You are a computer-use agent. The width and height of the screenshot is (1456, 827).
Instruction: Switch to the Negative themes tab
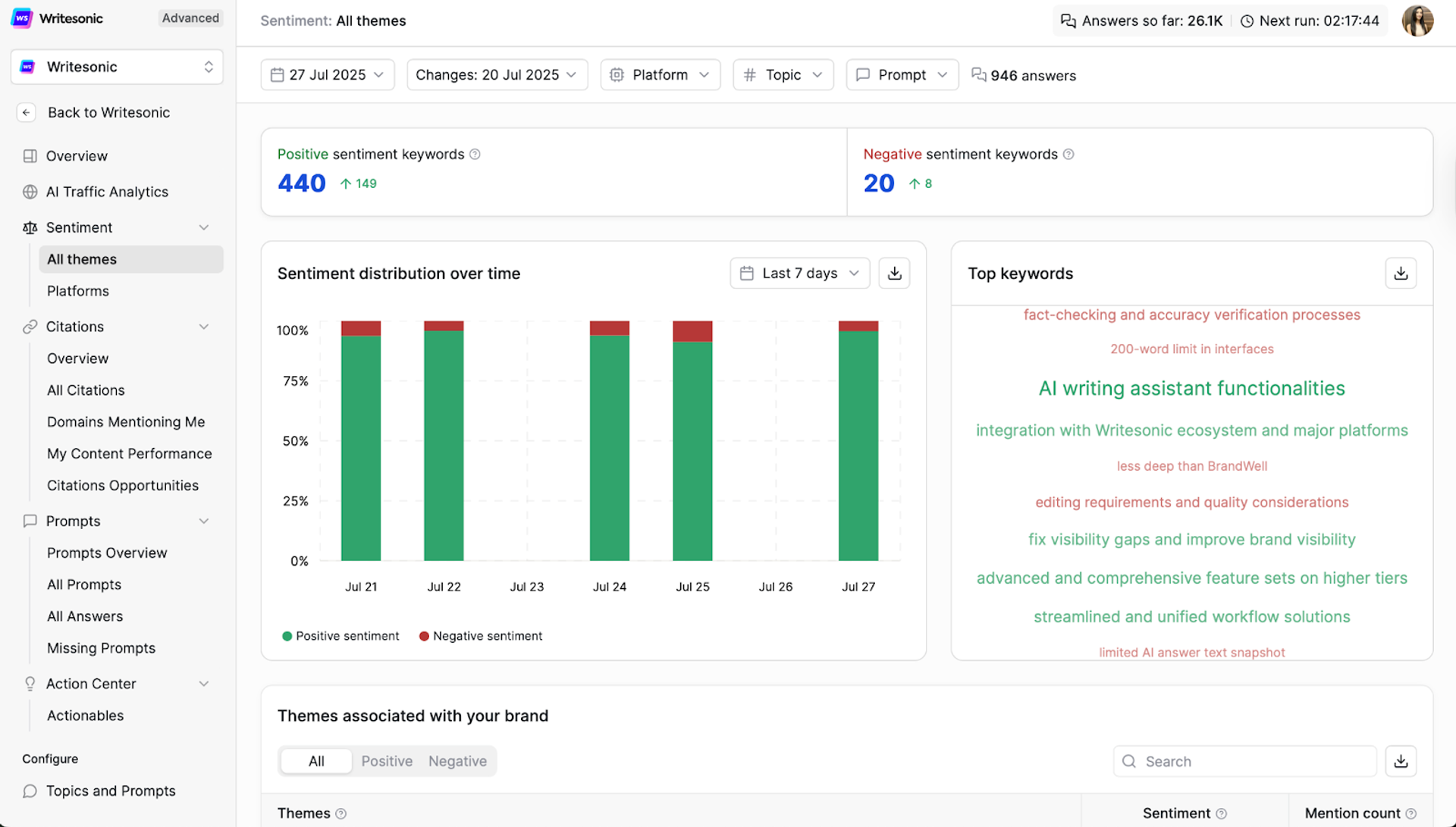point(457,761)
